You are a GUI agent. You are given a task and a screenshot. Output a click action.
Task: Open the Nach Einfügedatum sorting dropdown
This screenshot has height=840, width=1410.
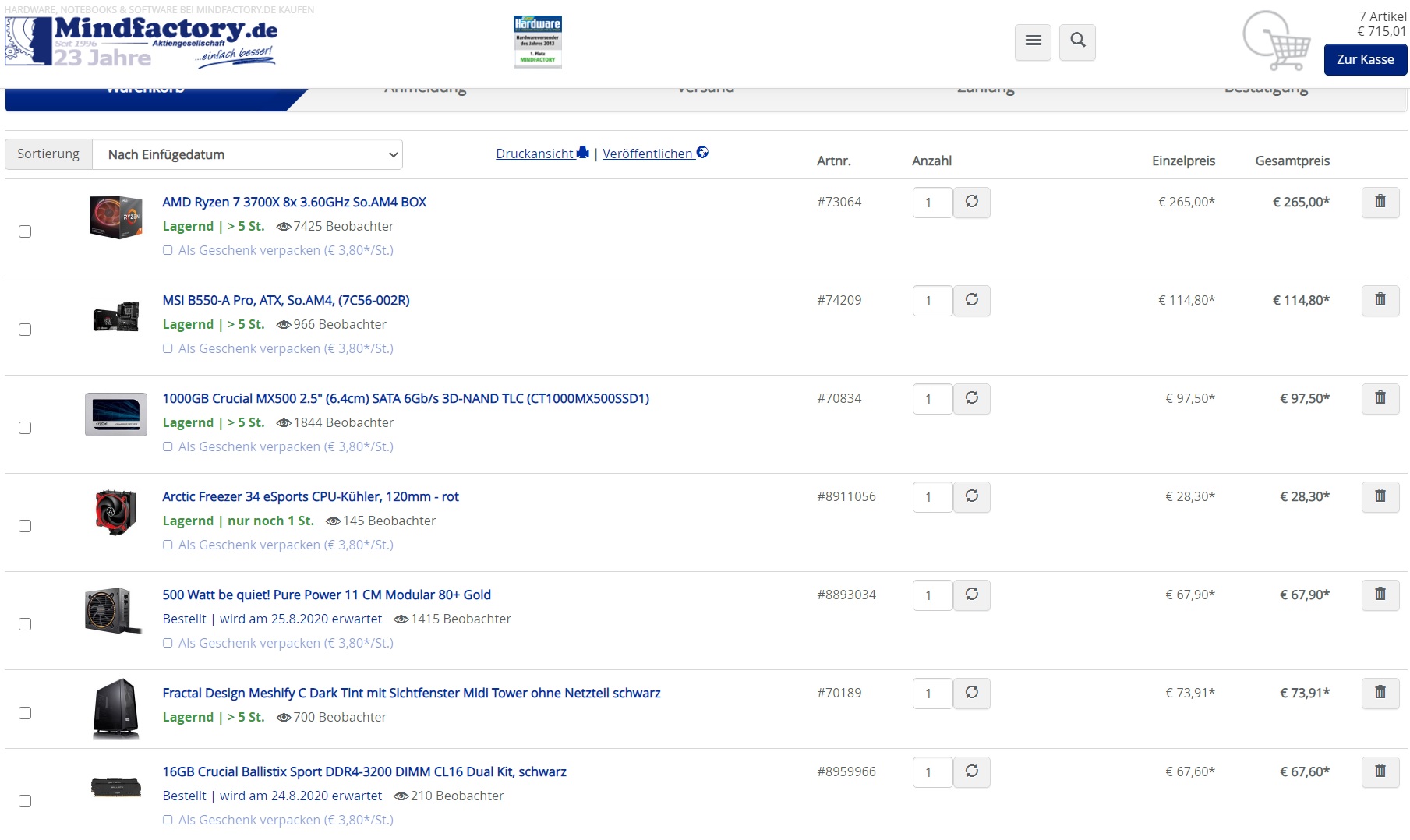(247, 154)
